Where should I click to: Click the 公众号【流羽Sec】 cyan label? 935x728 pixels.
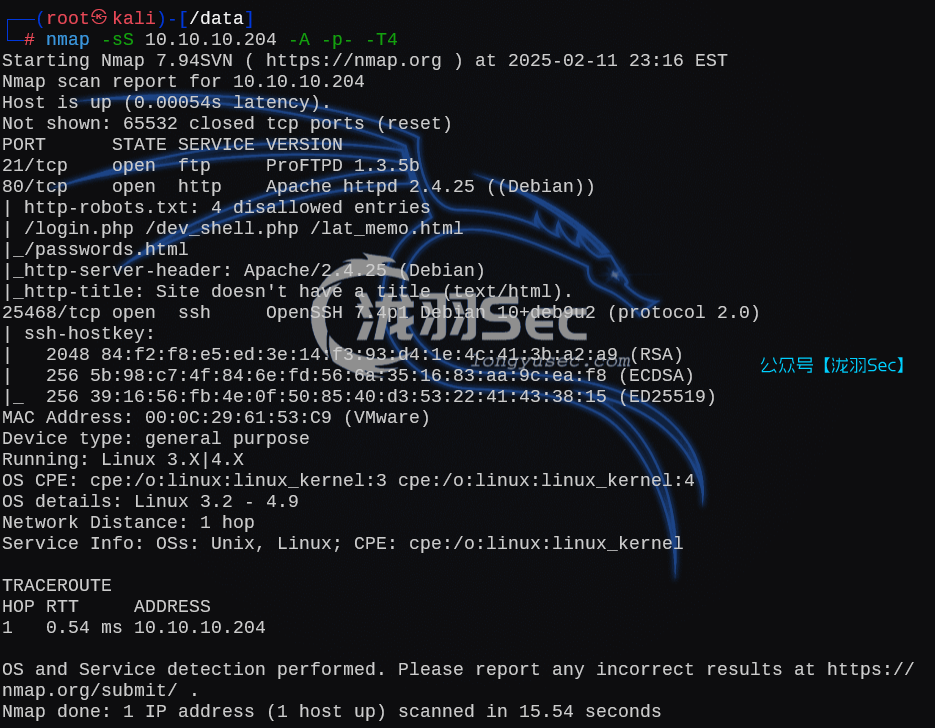[x=832, y=365]
